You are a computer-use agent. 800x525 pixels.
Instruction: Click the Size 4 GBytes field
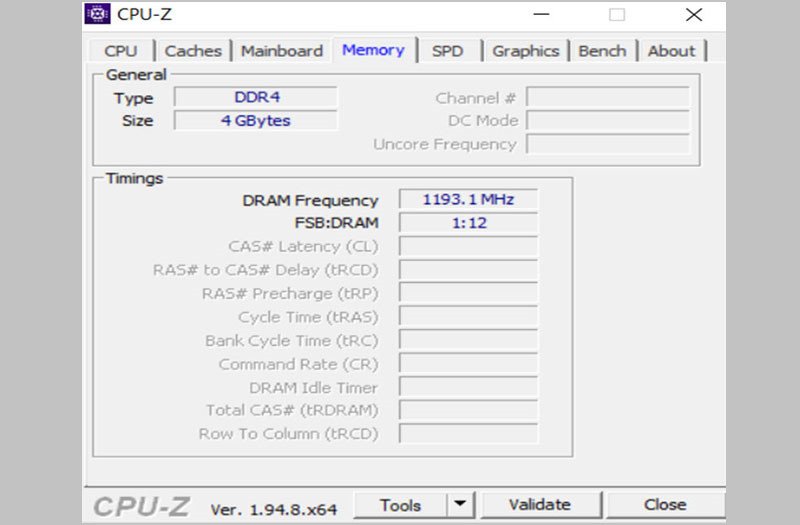click(256, 121)
